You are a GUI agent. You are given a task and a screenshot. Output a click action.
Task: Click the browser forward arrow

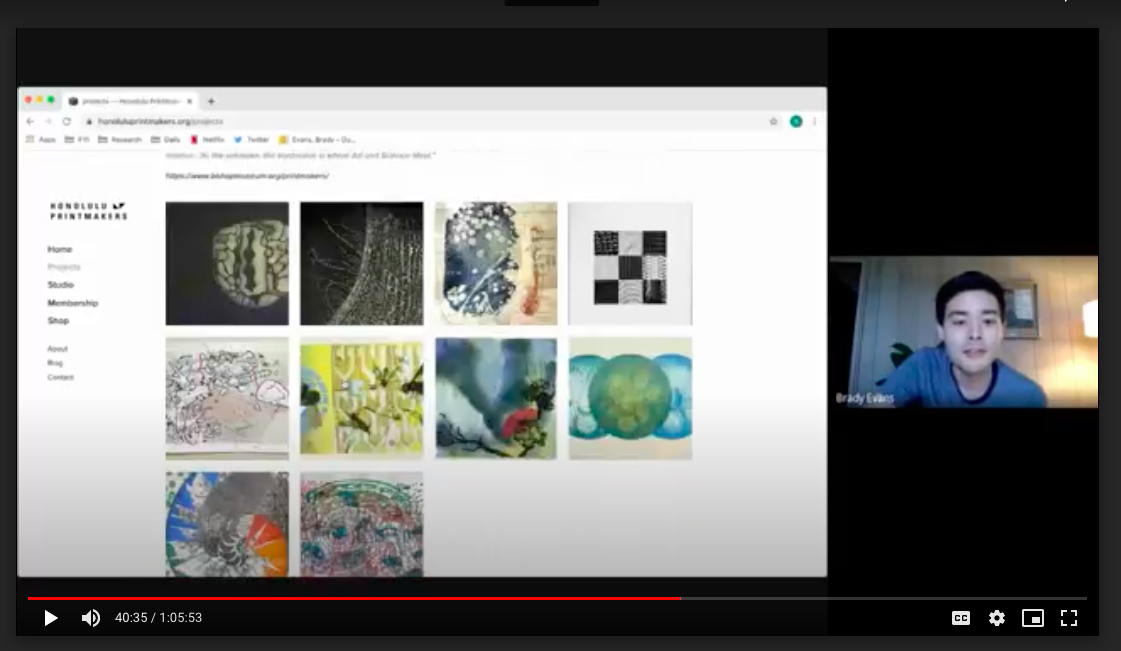[48, 121]
